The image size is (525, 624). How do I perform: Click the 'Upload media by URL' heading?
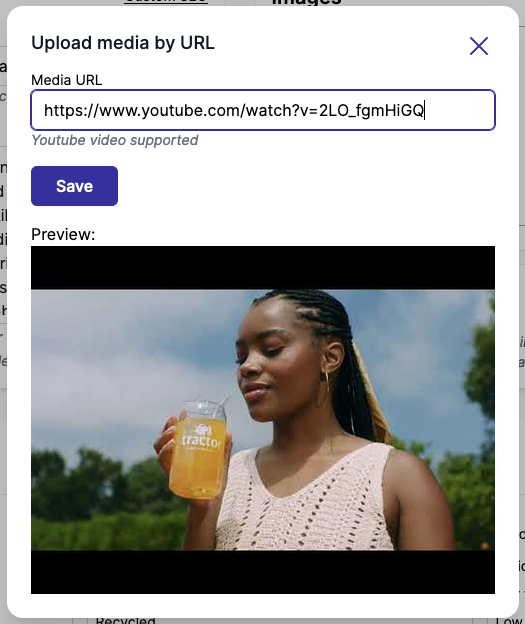click(123, 43)
